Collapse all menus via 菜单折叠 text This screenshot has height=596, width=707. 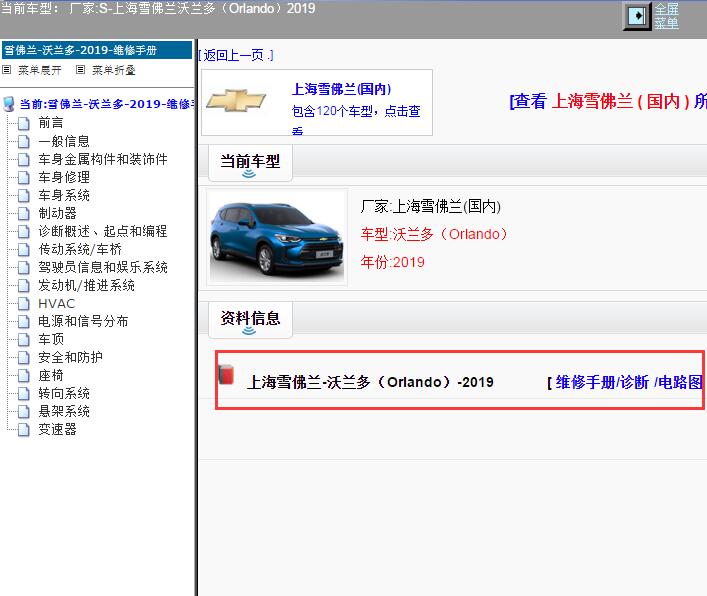pyautogui.click(x=114, y=70)
